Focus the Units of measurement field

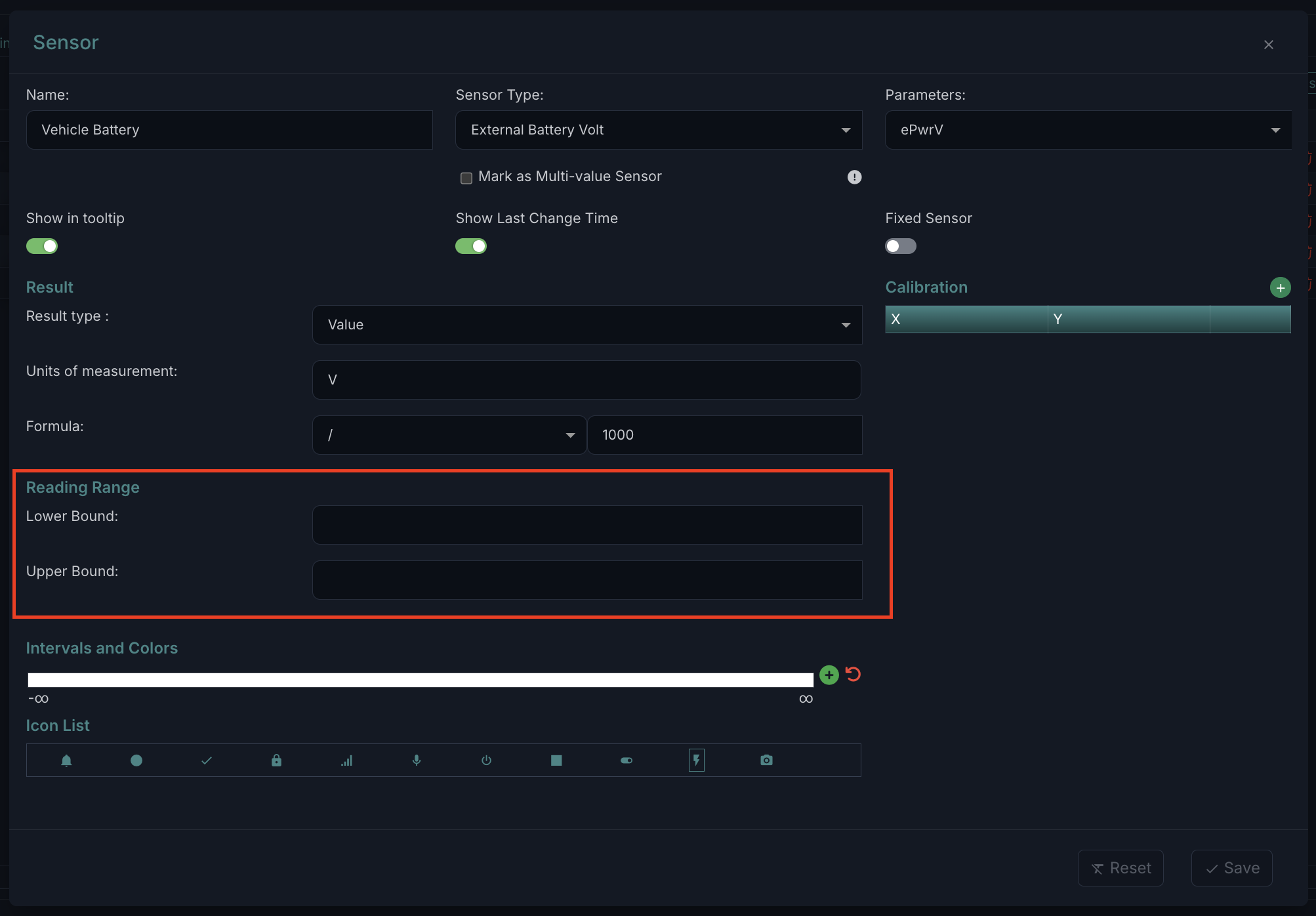[586, 380]
